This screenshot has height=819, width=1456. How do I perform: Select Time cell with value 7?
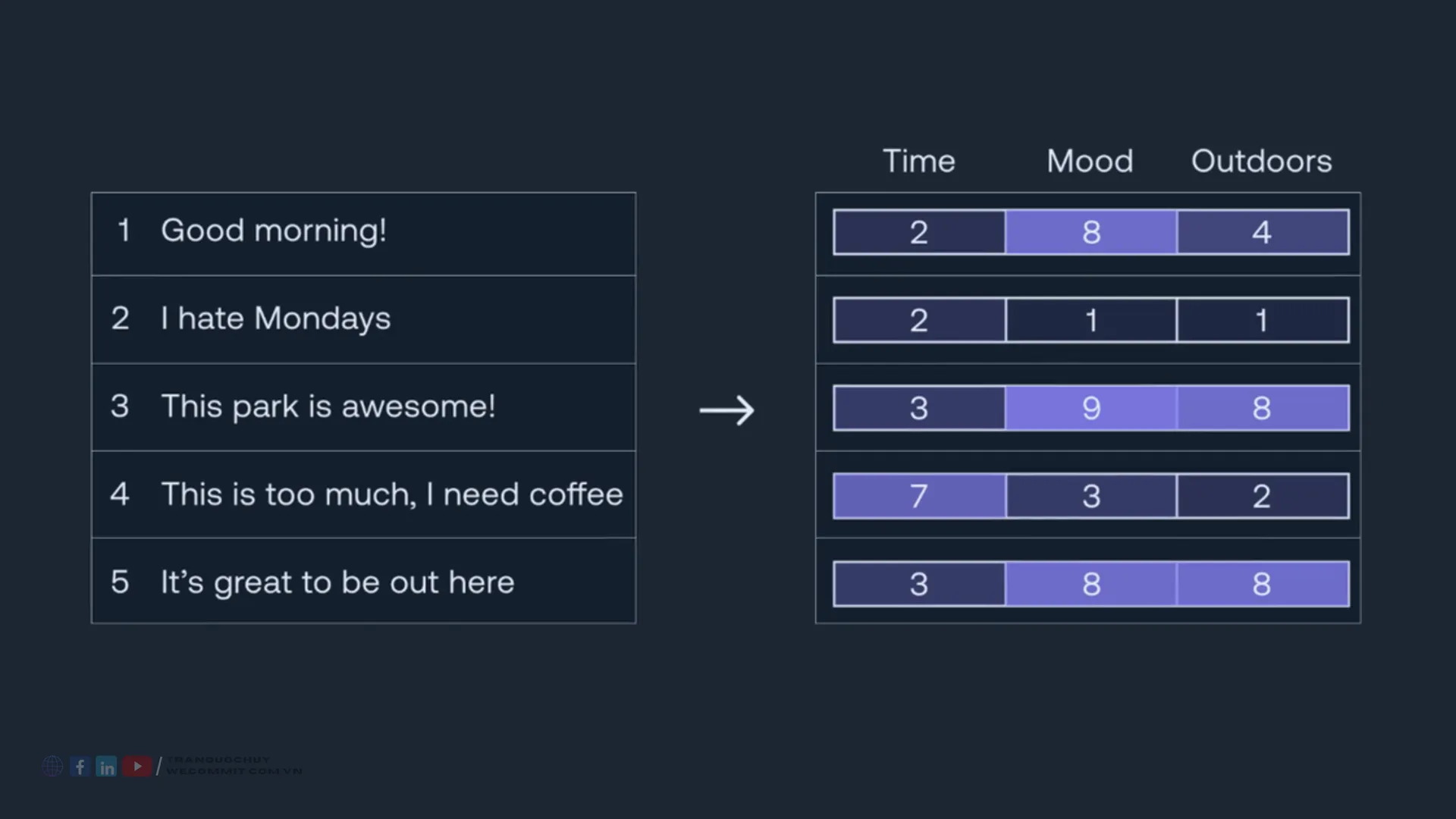(x=919, y=496)
